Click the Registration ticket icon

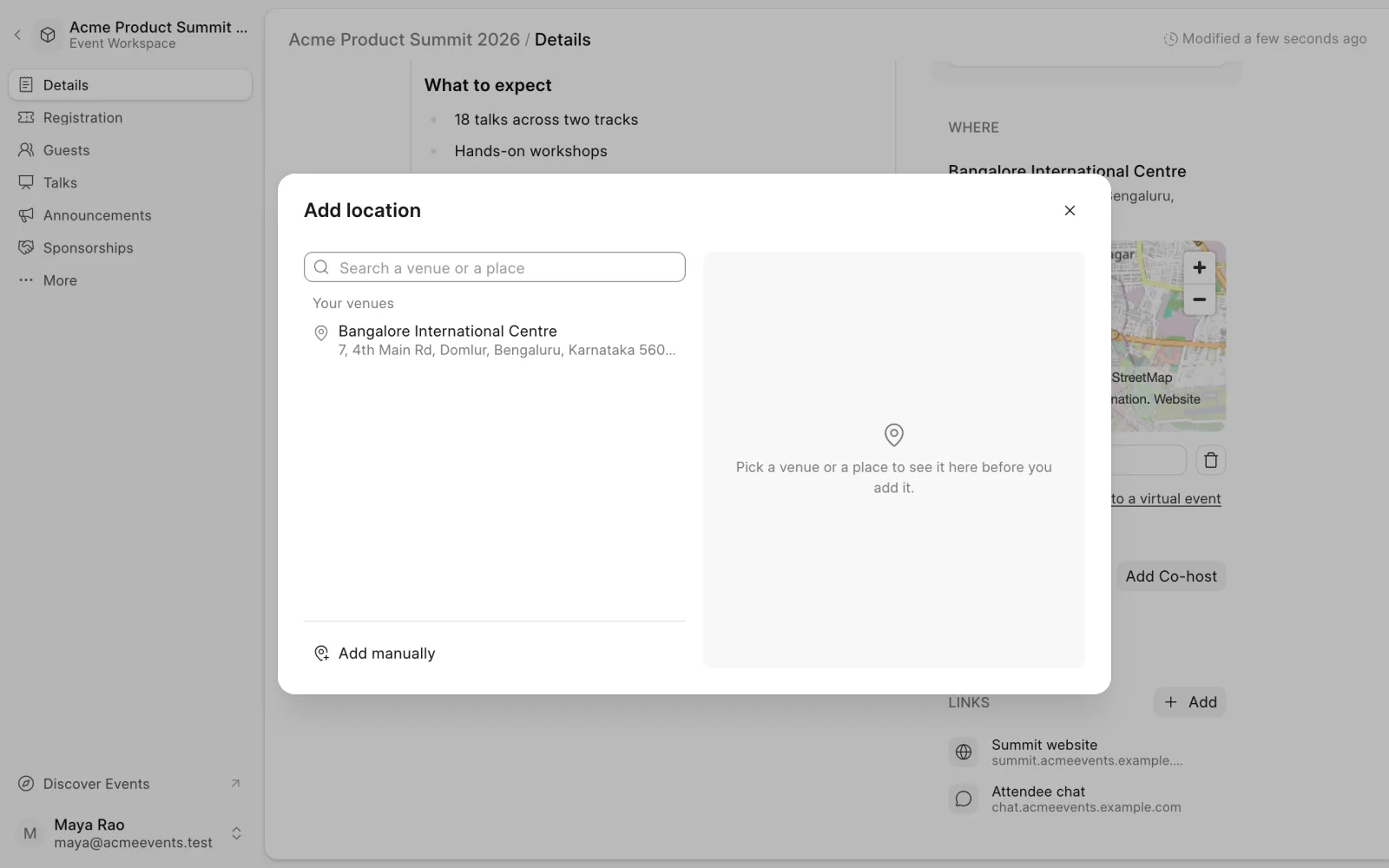pos(26,117)
